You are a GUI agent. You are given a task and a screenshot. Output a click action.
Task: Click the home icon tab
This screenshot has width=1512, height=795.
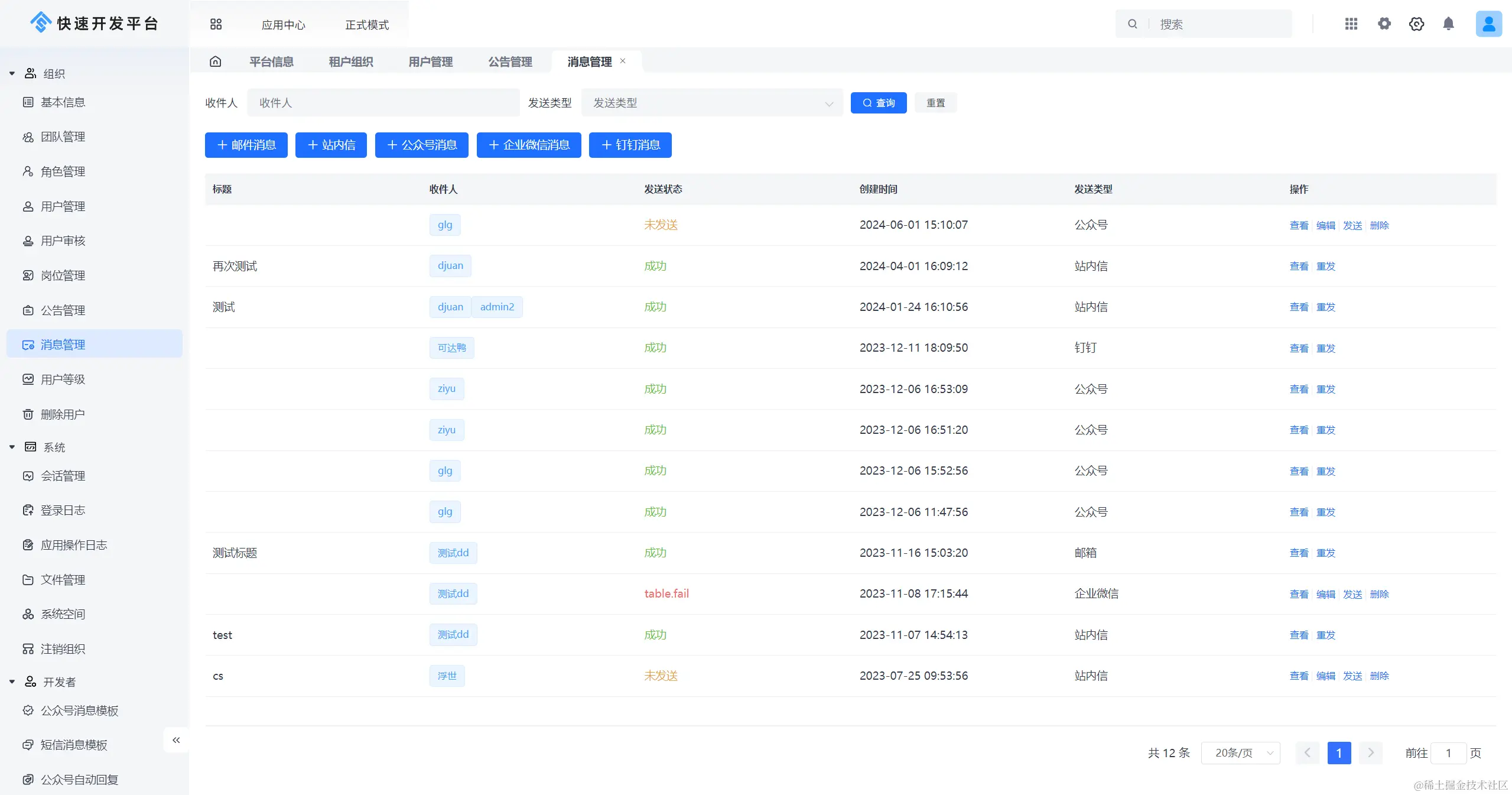[216, 61]
